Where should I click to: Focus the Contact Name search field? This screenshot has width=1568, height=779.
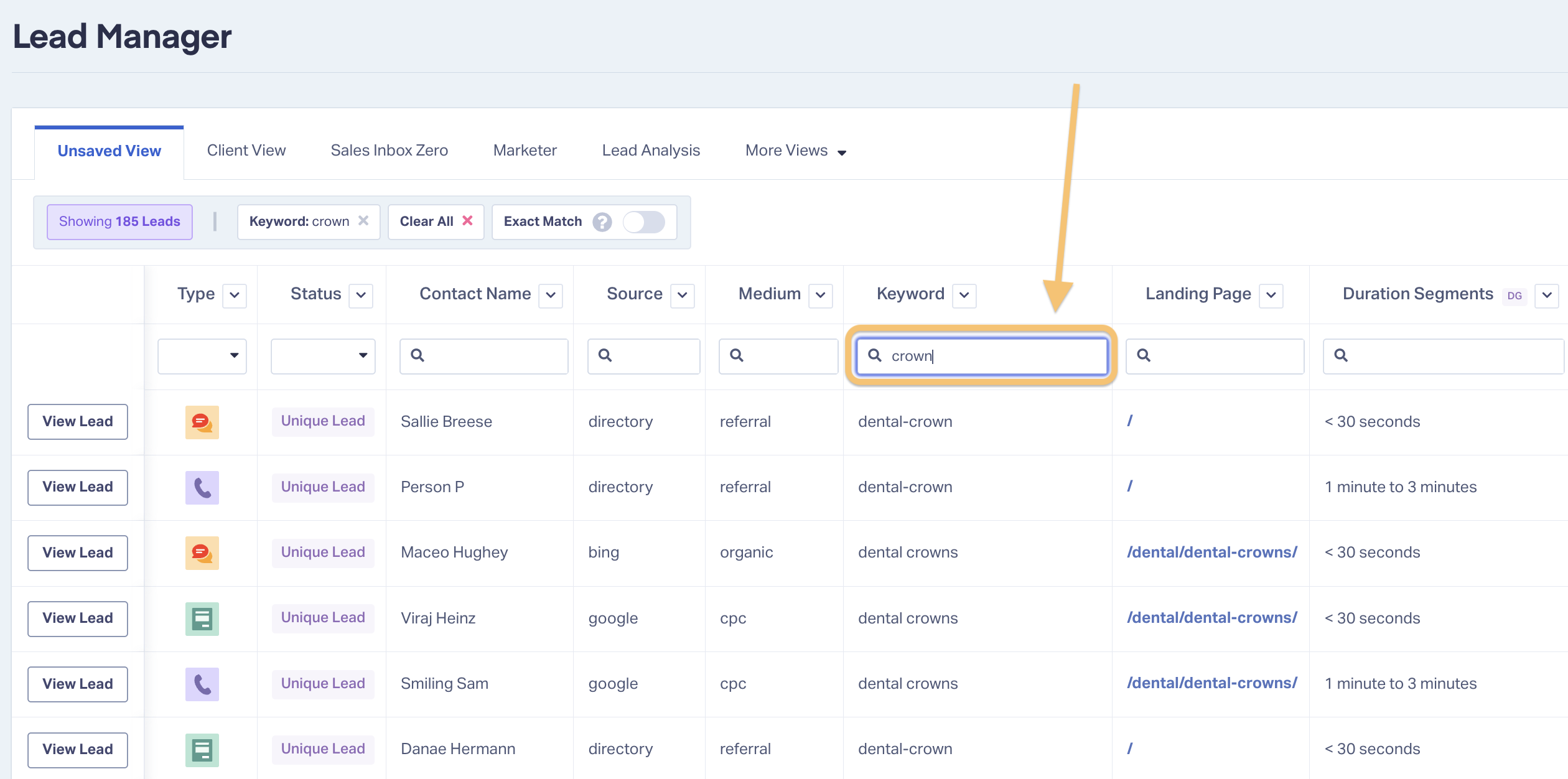(484, 356)
